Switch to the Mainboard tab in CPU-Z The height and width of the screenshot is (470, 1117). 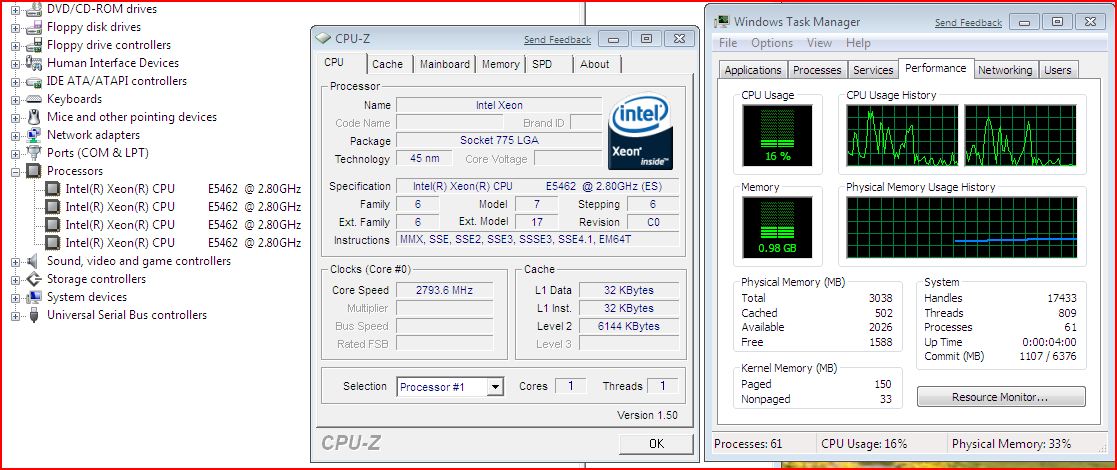(x=445, y=64)
